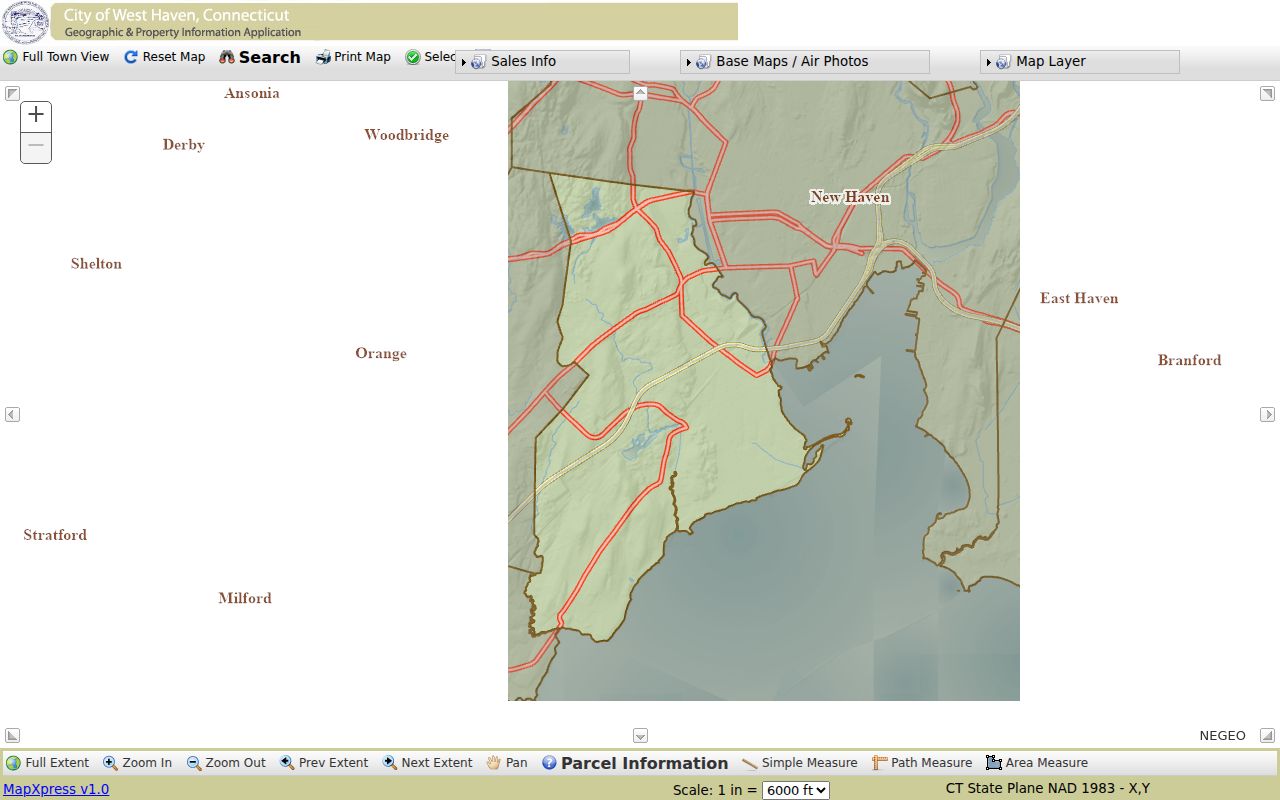This screenshot has width=1280, height=800.
Task: Expand the Map Layer panel
Action: [x=1080, y=62]
